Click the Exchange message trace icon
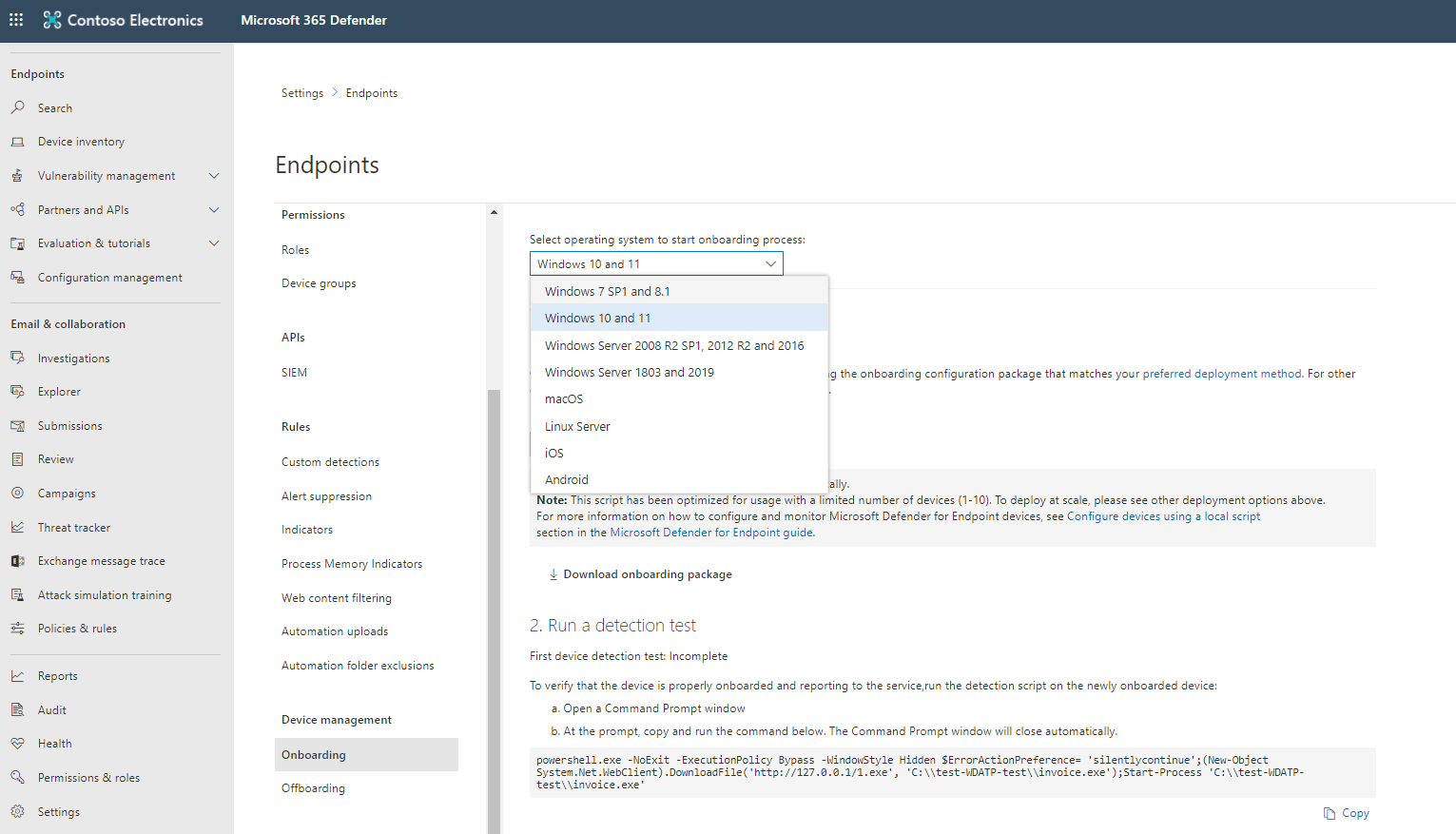The image size is (1456, 834). point(17,561)
